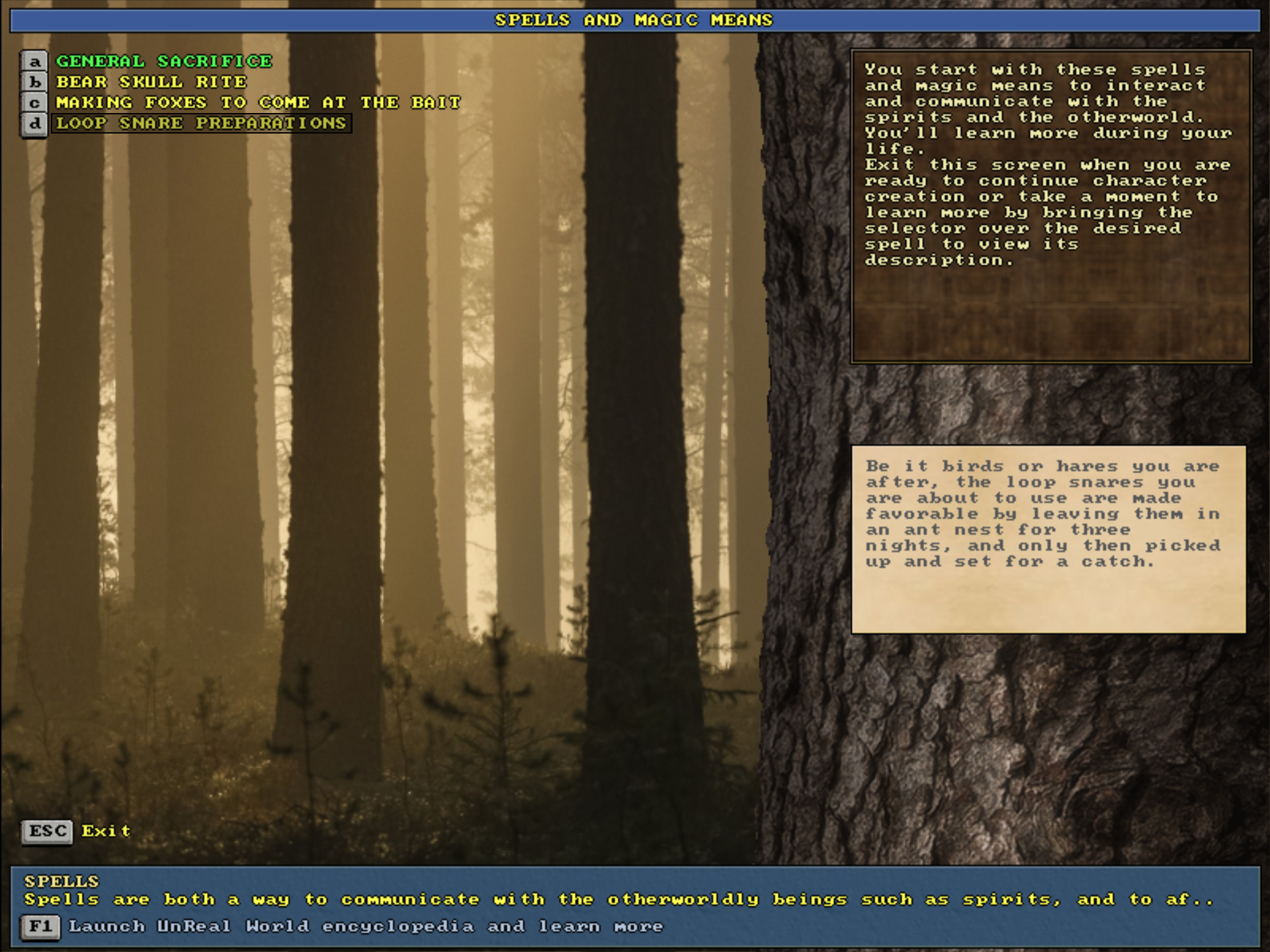Click the SPELLS heading in bottom panel

click(x=62, y=881)
